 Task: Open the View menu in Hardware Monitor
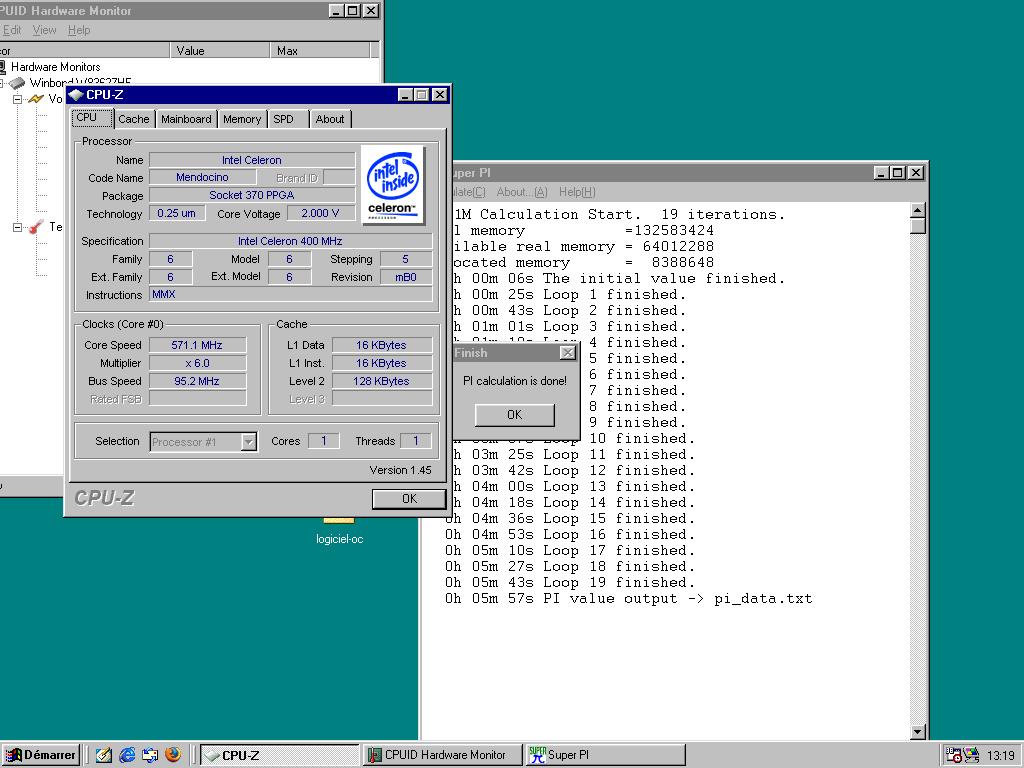(44, 30)
